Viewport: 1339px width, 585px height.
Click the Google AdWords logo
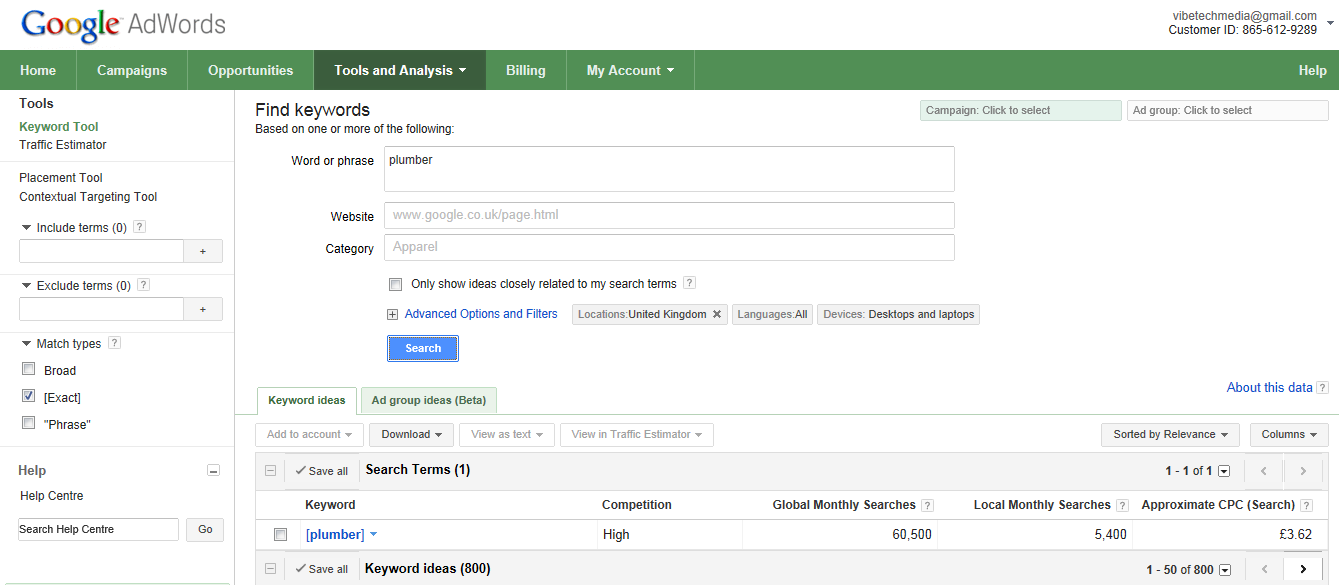point(123,24)
